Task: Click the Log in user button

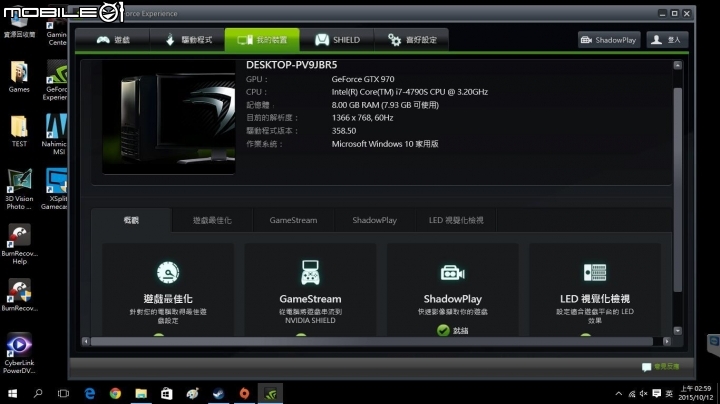Action: click(x=667, y=40)
